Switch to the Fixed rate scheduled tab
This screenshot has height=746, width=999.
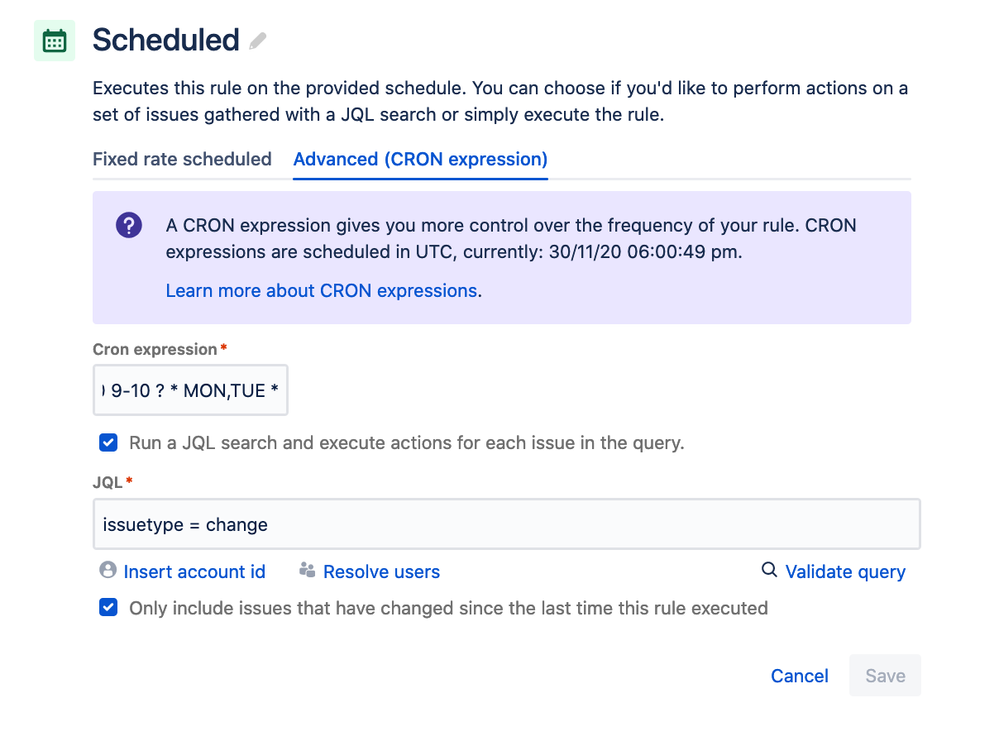[181, 159]
